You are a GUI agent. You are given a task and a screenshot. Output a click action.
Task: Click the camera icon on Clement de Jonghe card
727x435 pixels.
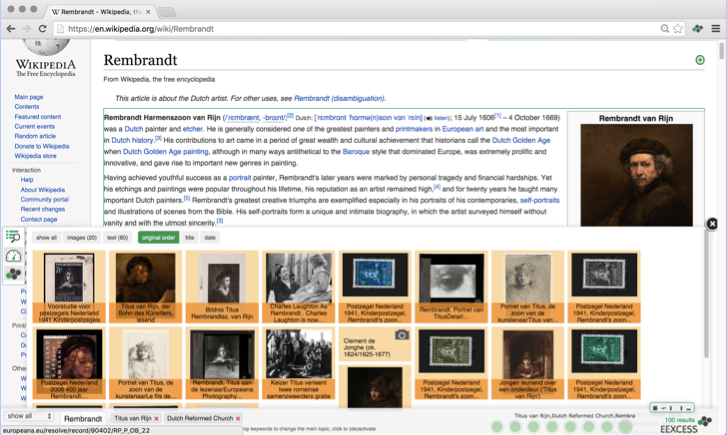coord(402,335)
